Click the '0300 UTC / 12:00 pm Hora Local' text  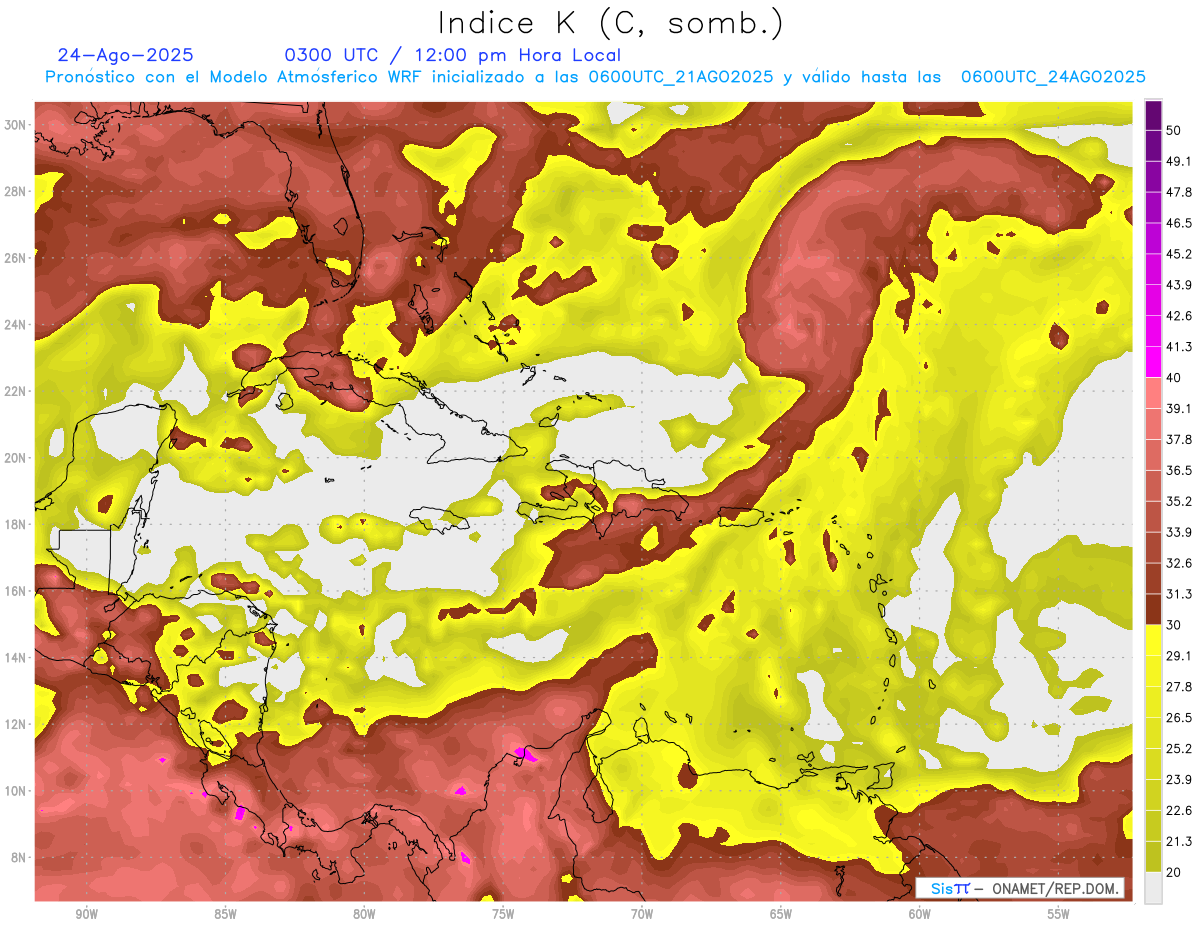pyautogui.click(x=452, y=55)
